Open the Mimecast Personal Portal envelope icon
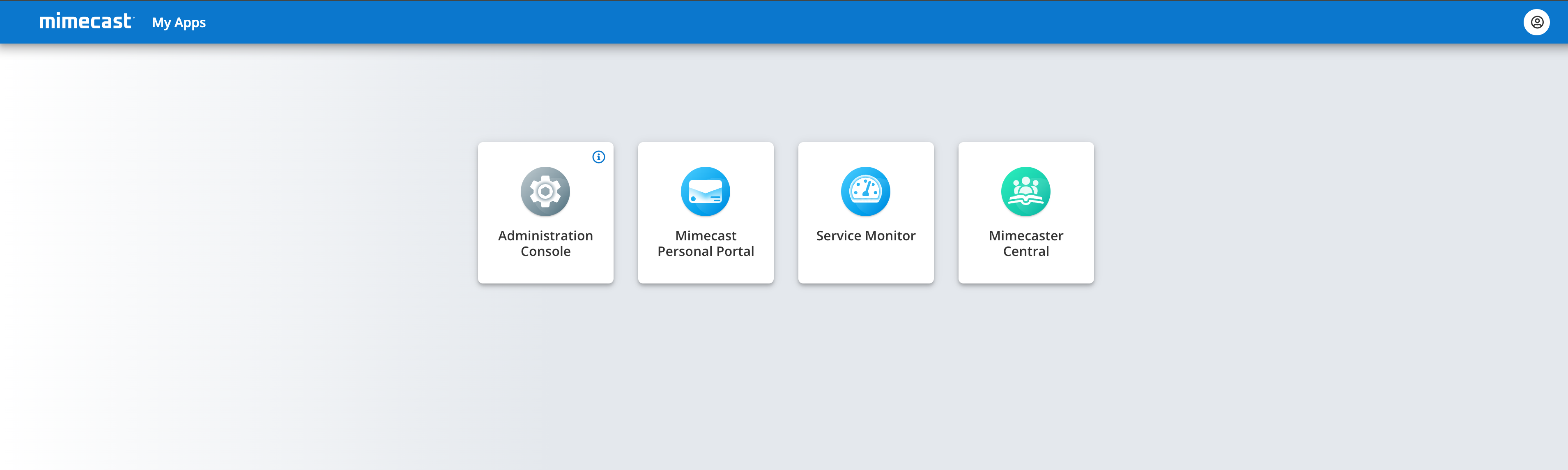Image resolution: width=1568 pixels, height=470 pixels. 705,191
